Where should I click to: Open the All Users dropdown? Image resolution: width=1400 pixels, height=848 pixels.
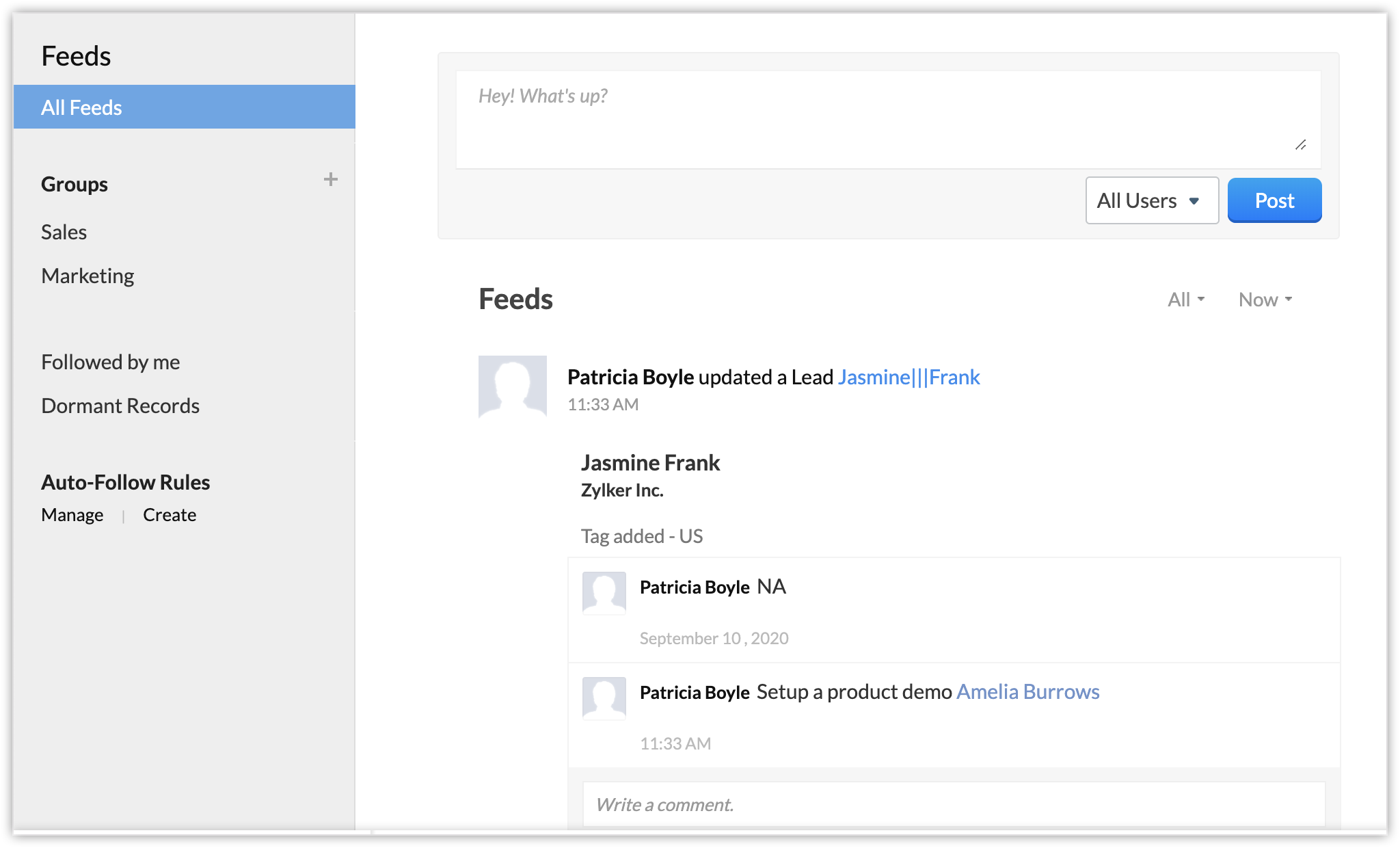pyautogui.click(x=1151, y=200)
